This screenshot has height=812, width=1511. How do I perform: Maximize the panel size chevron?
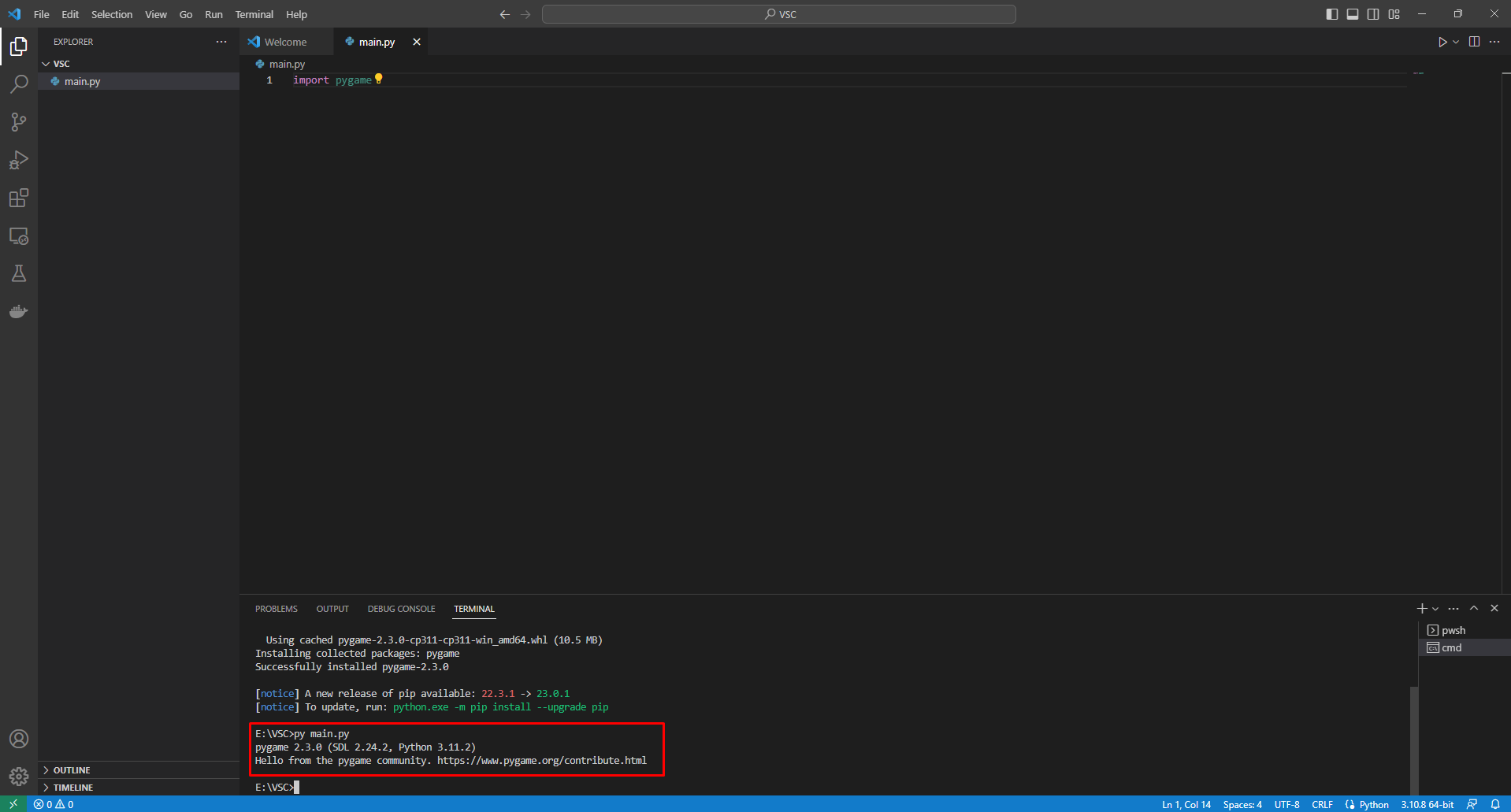tap(1474, 608)
